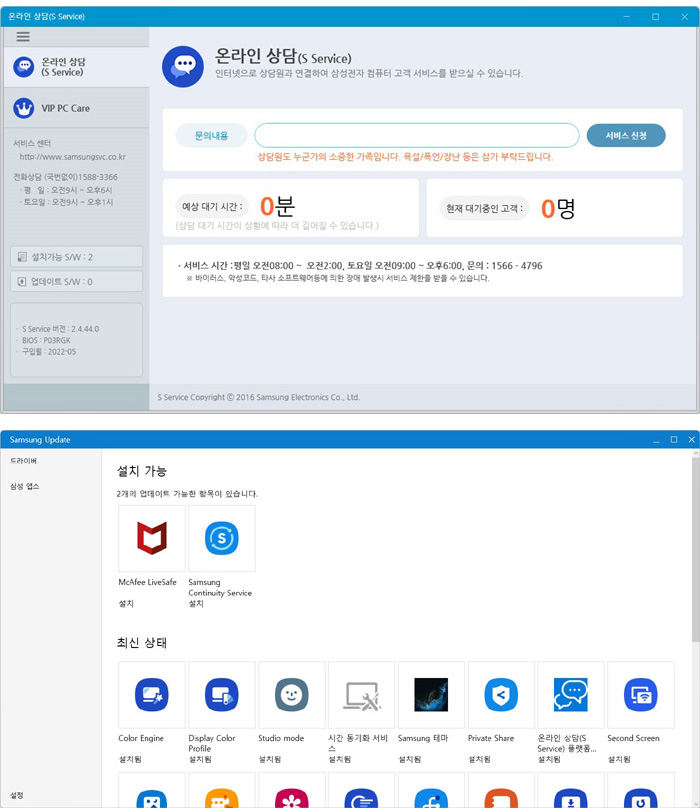Click 구입월 : 2022-05 text
Viewport: 700px width, 812px height.
point(49,352)
